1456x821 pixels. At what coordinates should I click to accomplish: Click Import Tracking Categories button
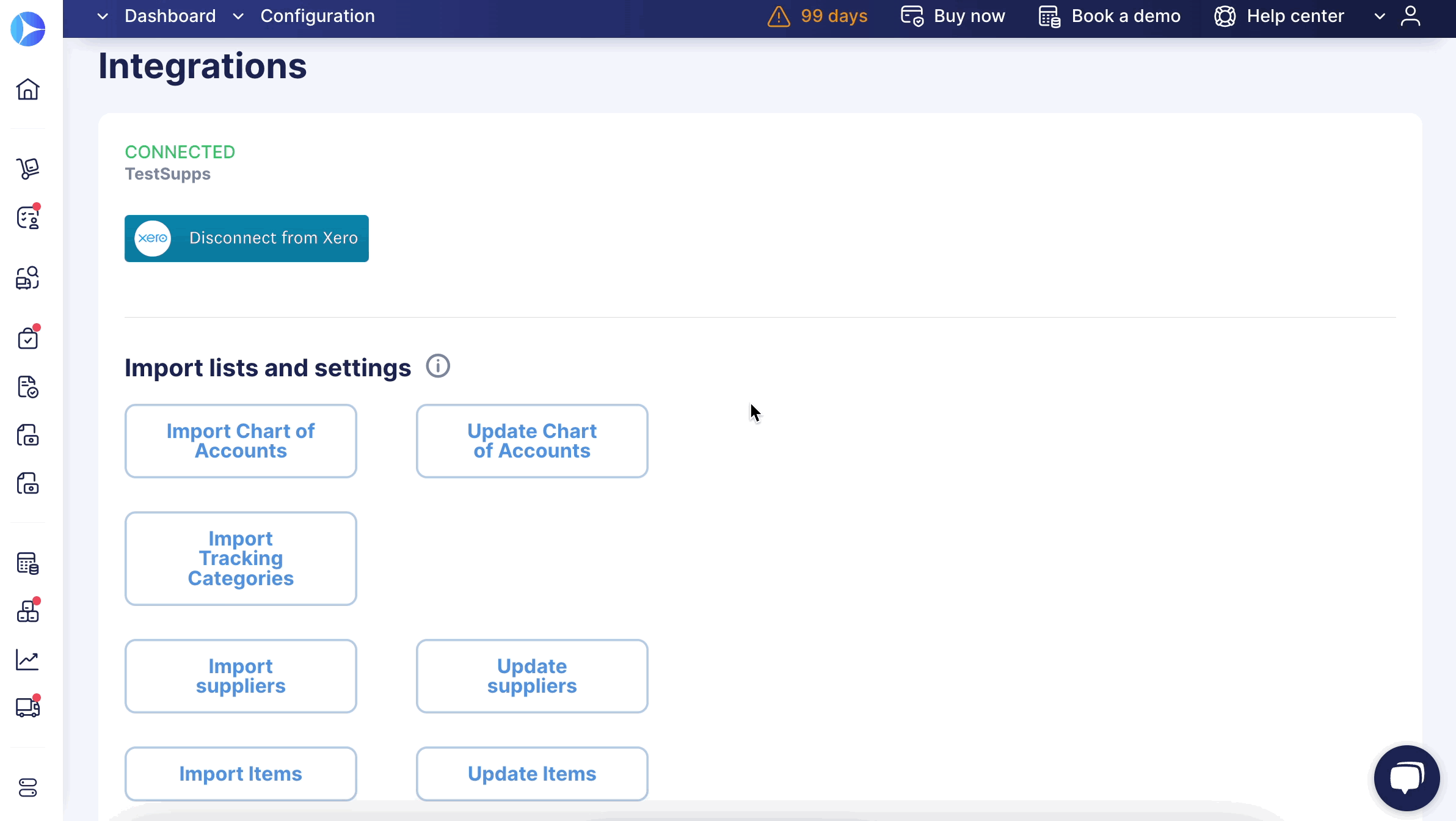(241, 558)
